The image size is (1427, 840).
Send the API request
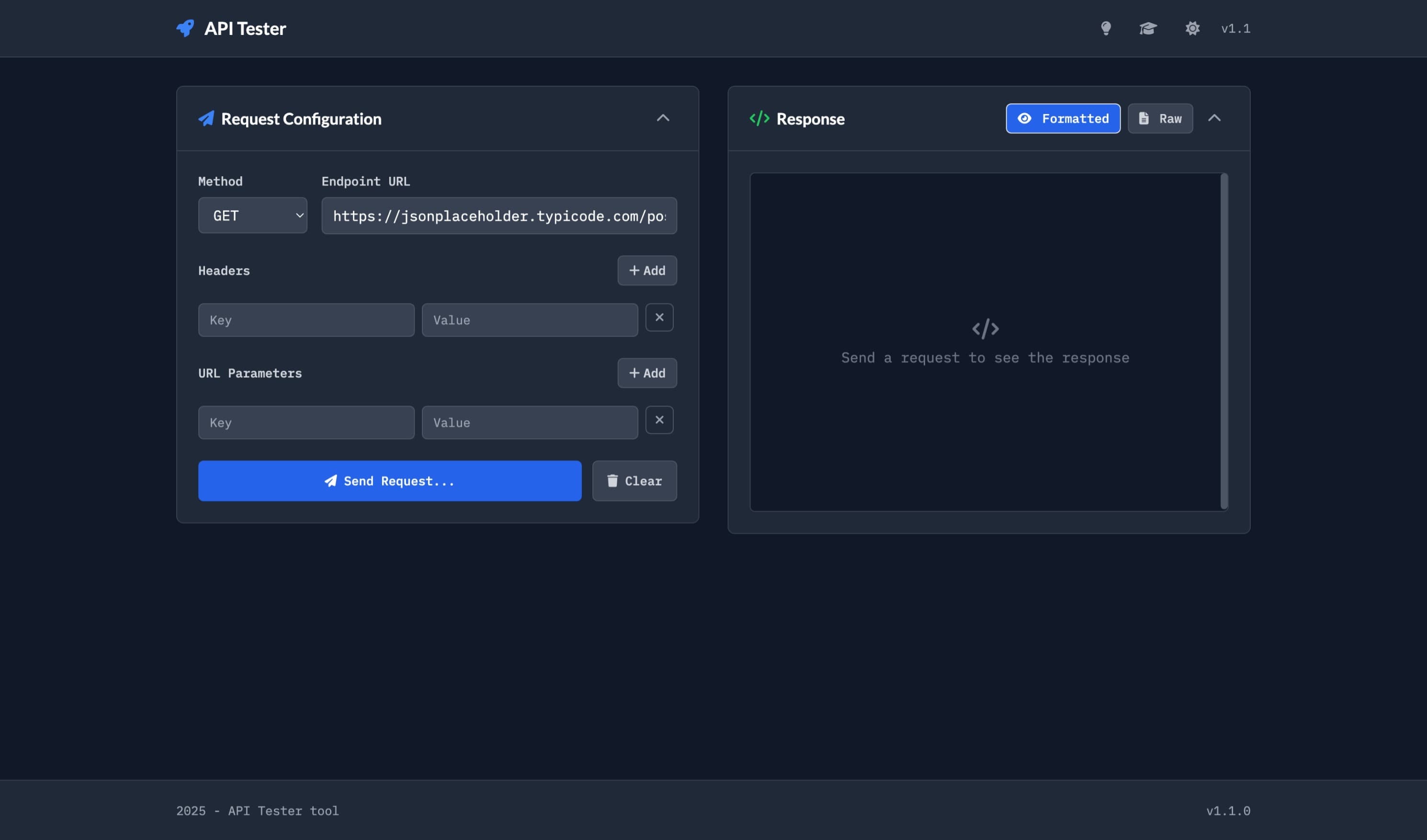coord(390,480)
